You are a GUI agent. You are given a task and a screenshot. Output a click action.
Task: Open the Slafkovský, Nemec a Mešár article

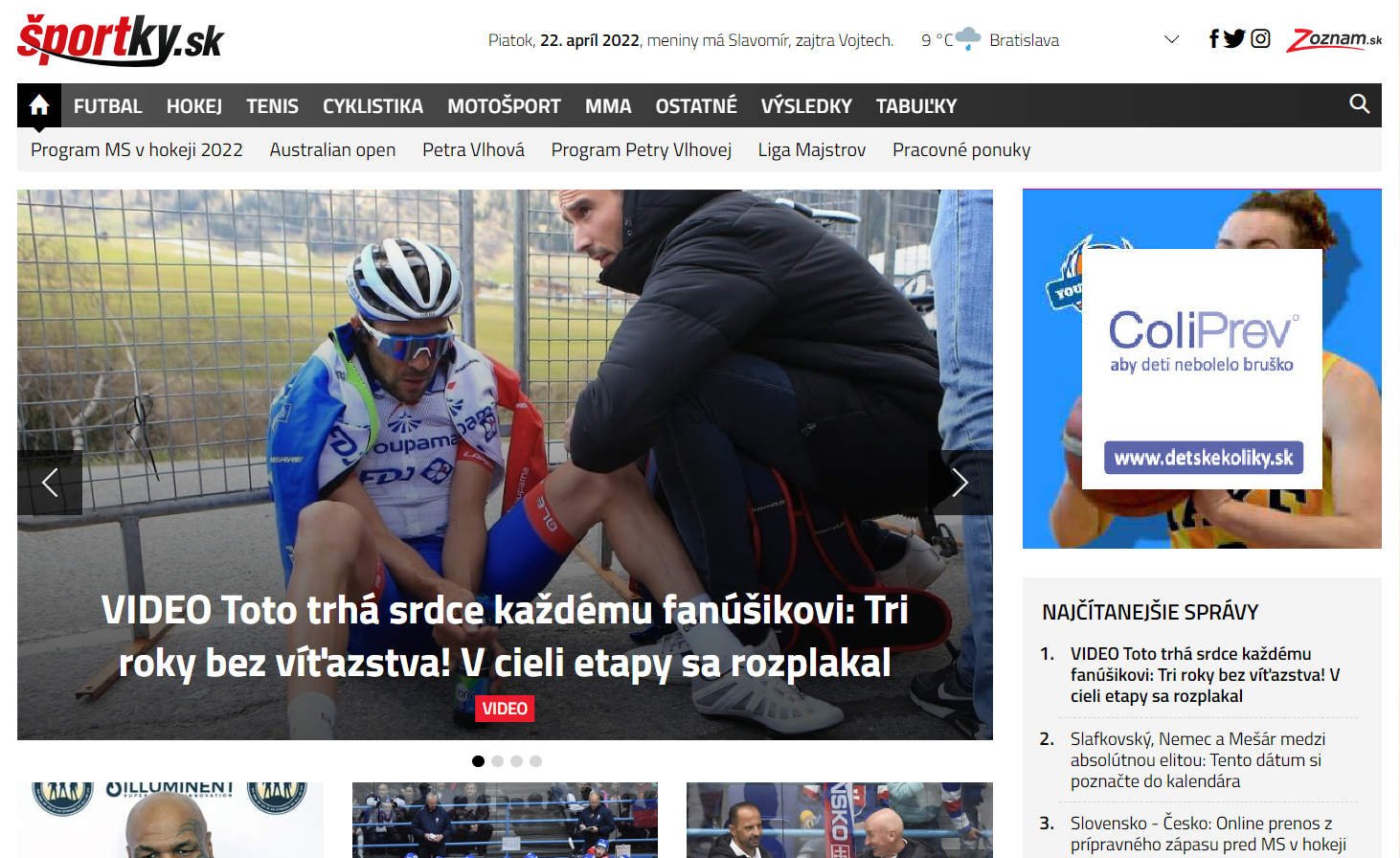(x=1197, y=759)
